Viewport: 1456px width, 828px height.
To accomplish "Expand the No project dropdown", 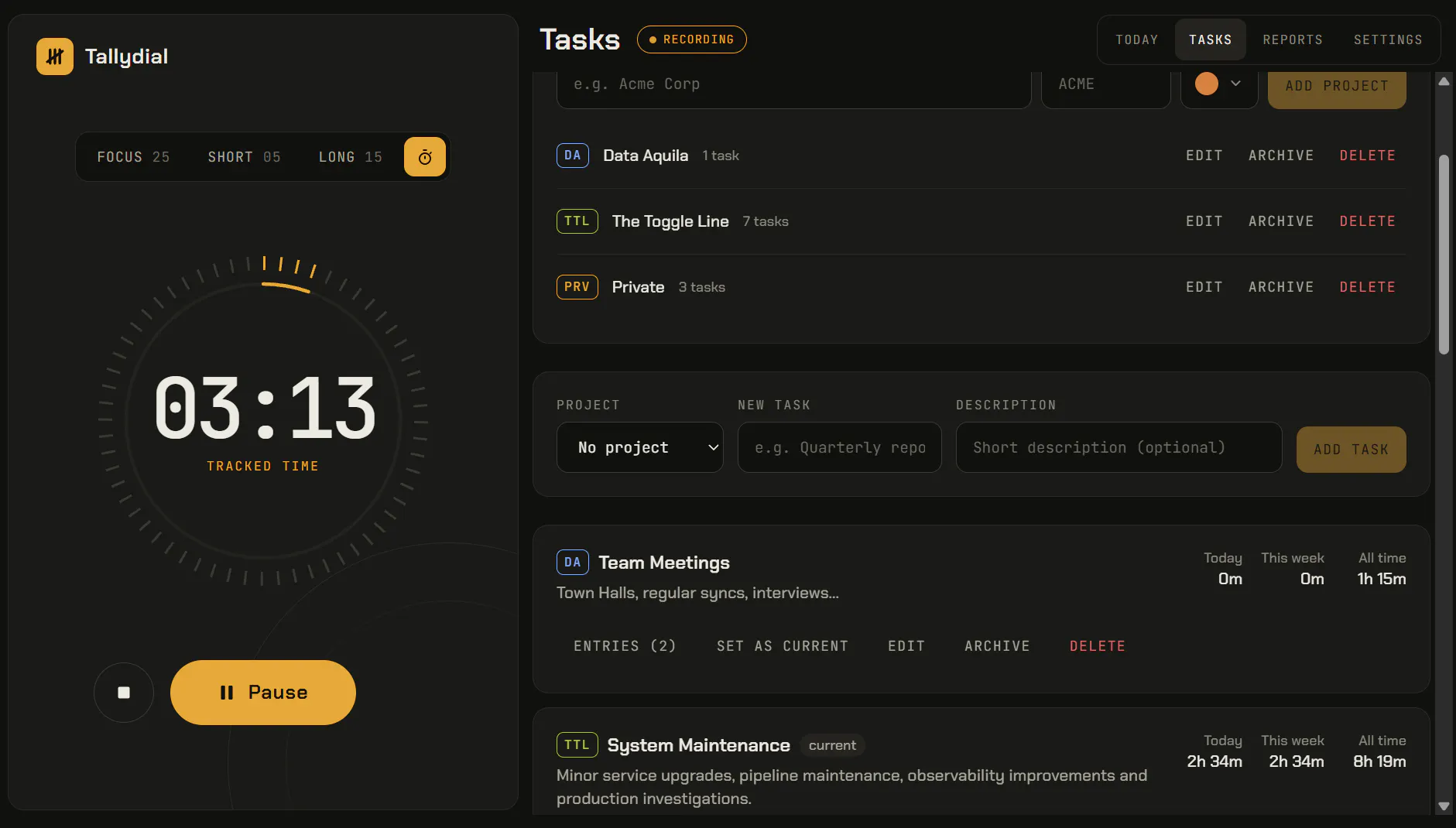I will (x=640, y=447).
